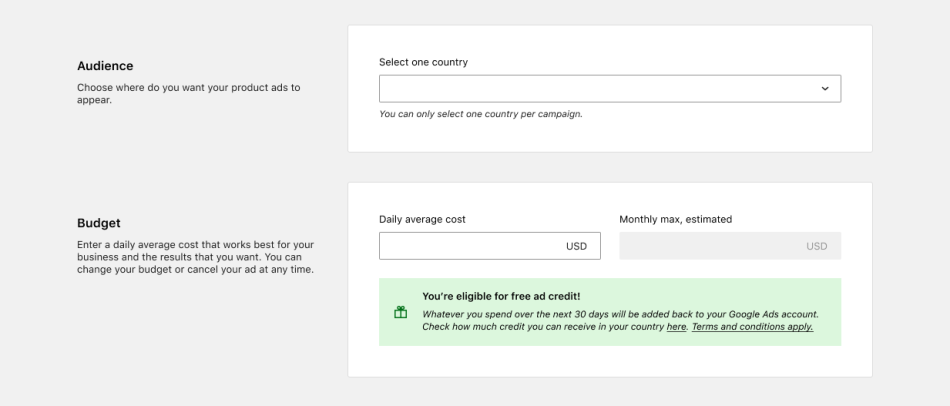The image size is (950, 406).
Task: Open the Terms and conditions apply link
Action: coord(752,327)
